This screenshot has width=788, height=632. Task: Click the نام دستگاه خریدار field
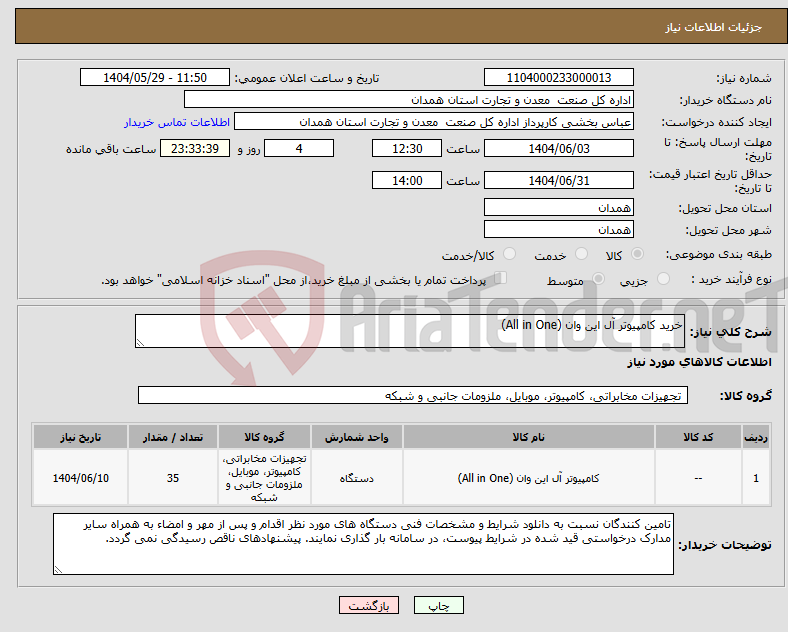coord(409,100)
